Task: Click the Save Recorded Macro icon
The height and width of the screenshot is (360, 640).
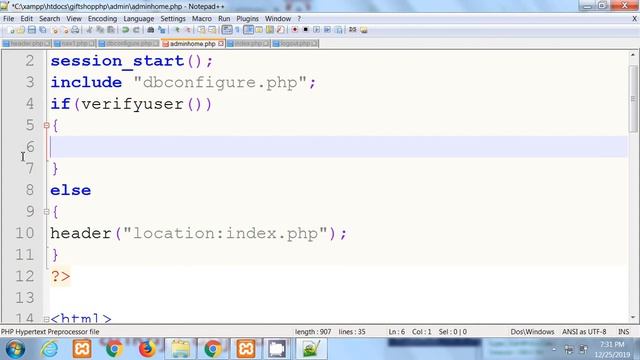Action: coord(338,30)
